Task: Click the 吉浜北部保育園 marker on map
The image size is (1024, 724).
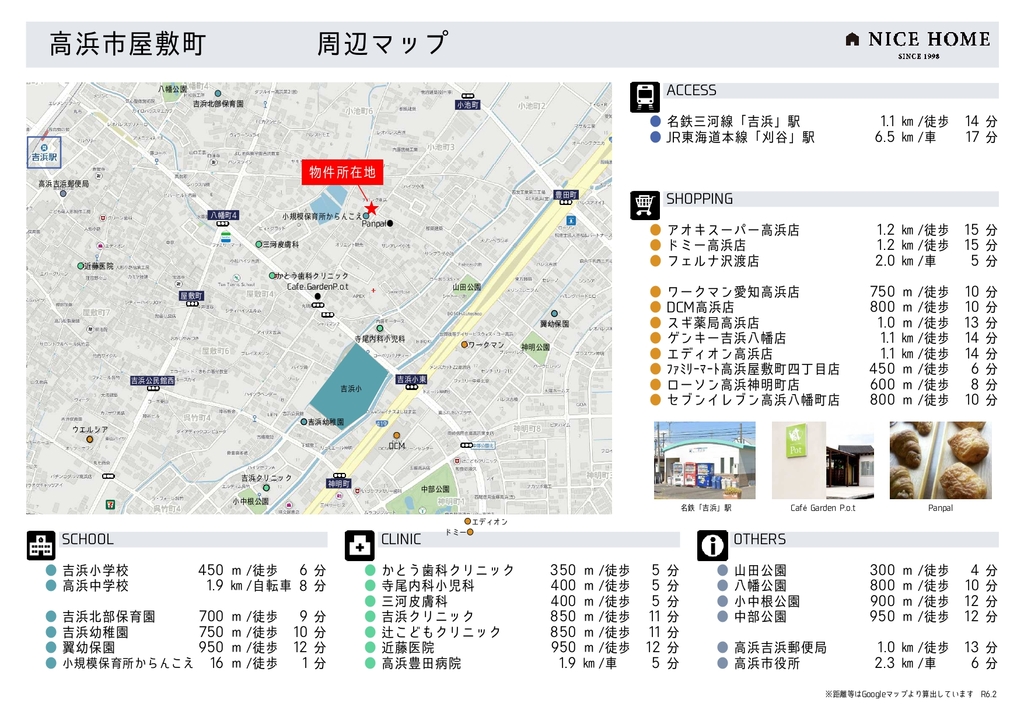Action: [218, 94]
